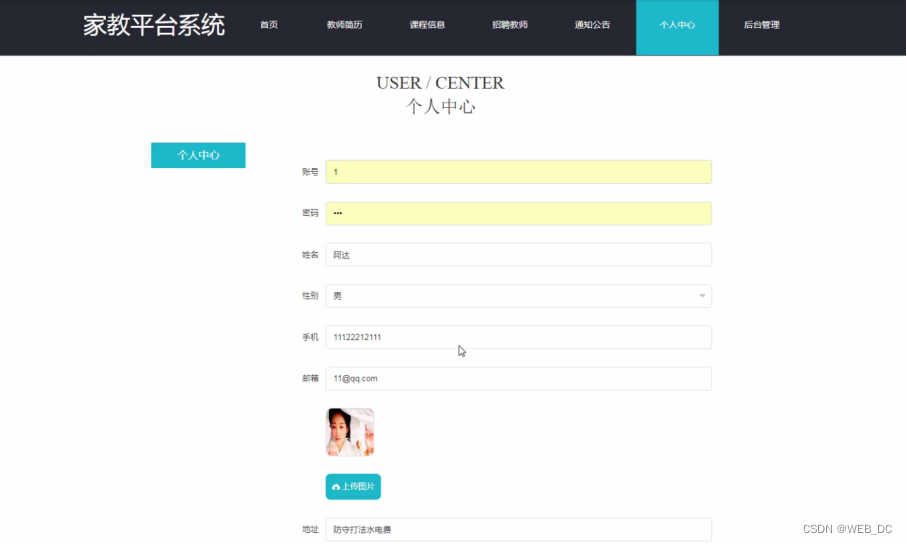Click the 地址 field label
The height and width of the screenshot is (544, 907).
tap(310, 530)
